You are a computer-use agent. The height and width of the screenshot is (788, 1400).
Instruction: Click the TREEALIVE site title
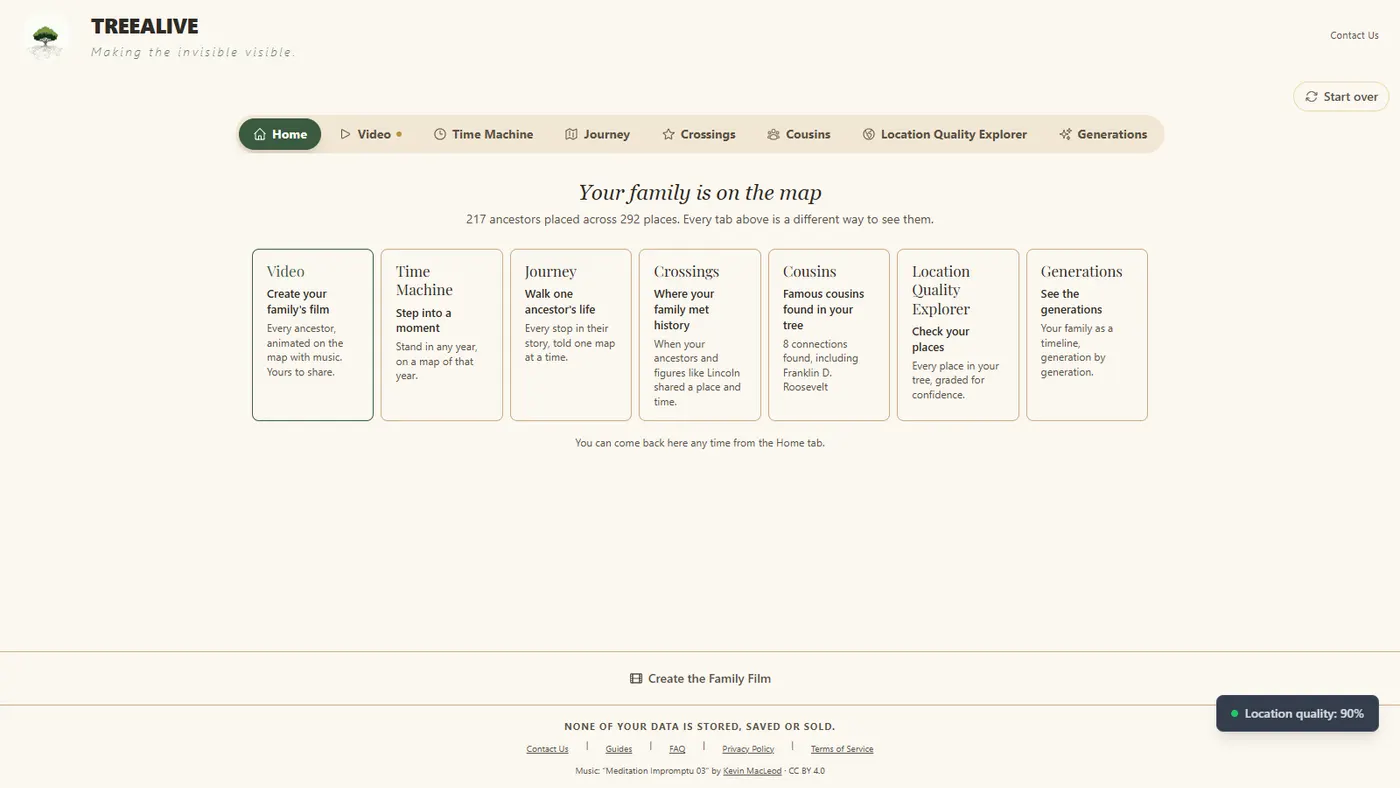click(145, 27)
